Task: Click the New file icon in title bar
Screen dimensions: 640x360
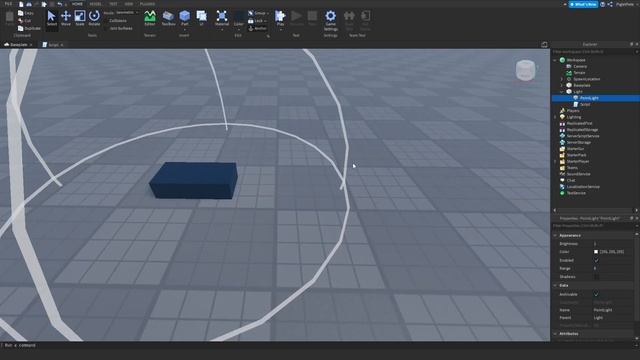Action: tap(21, 4)
